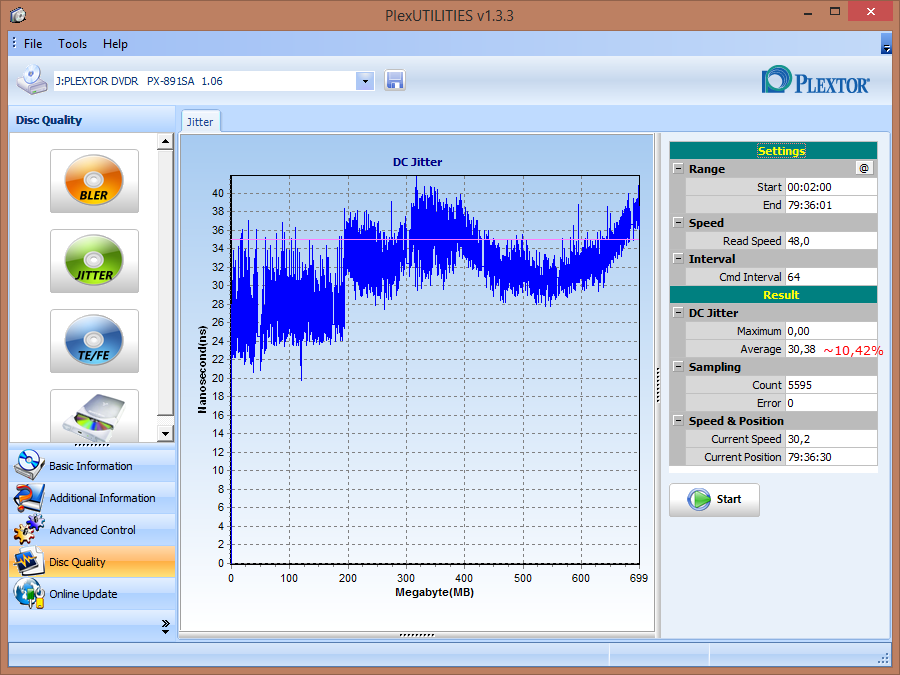Open Additional Information section
The width and height of the screenshot is (900, 675).
[92, 498]
